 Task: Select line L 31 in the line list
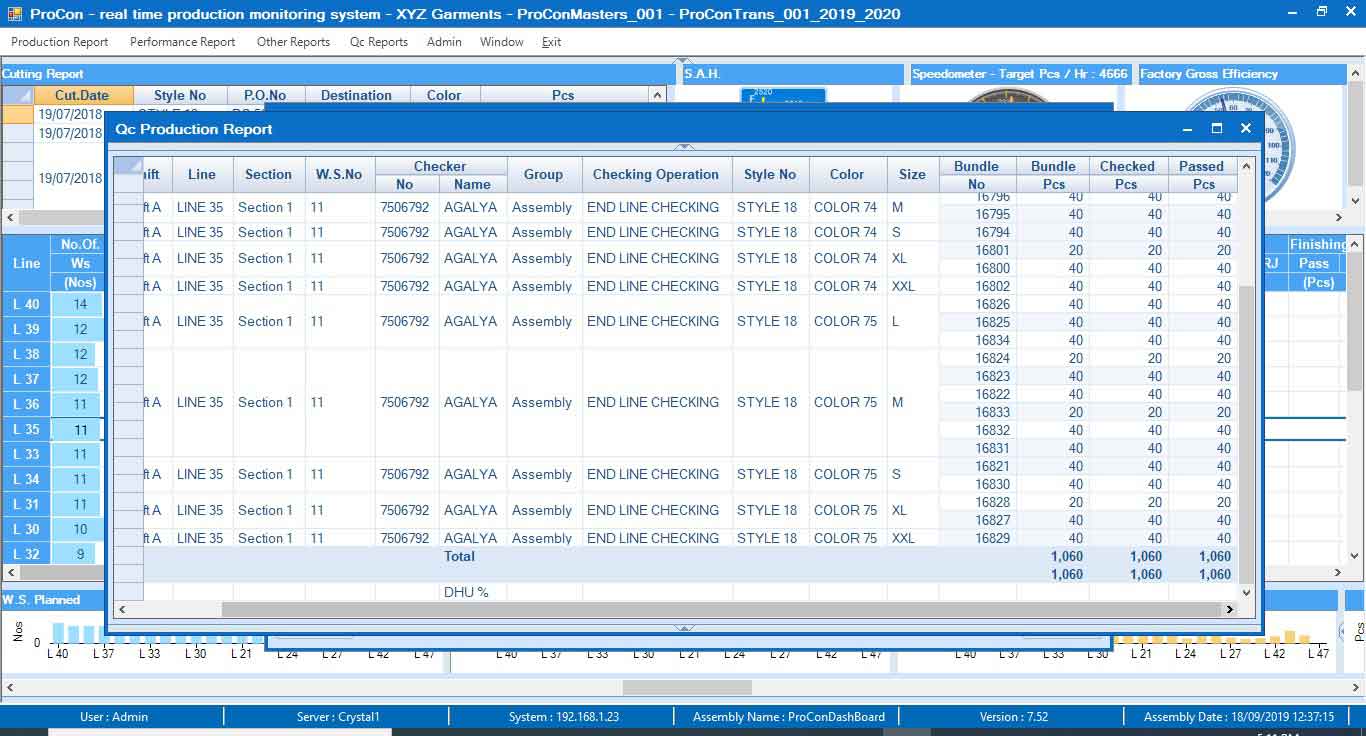pyautogui.click(x=26, y=504)
